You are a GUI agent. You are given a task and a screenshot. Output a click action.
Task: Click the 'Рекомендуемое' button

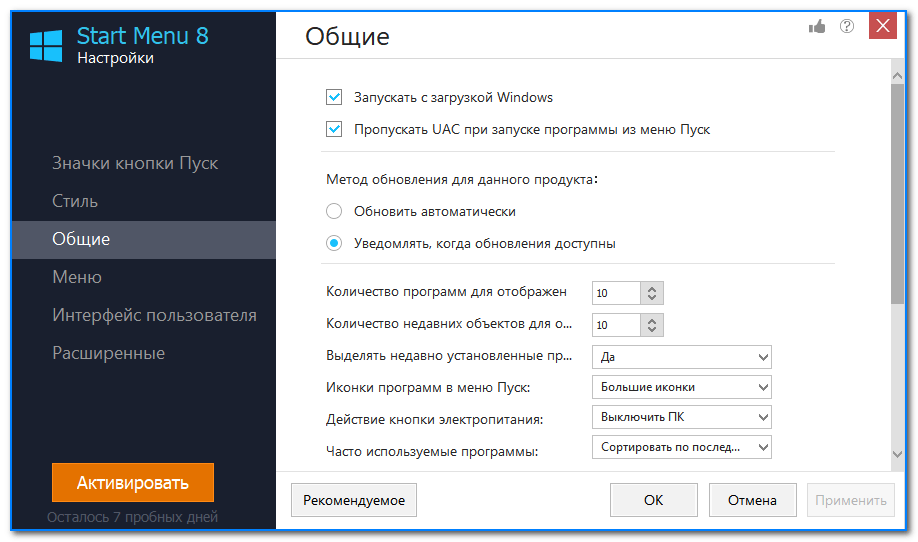[354, 500]
